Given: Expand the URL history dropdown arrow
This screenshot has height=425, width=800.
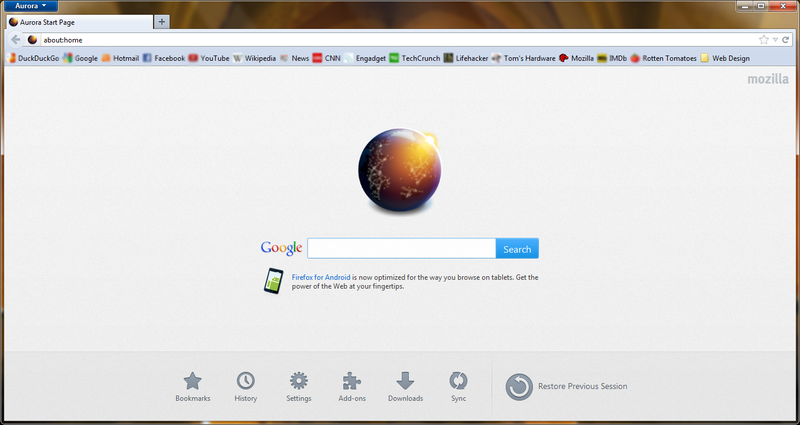Looking at the screenshot, I should point(775,40).
